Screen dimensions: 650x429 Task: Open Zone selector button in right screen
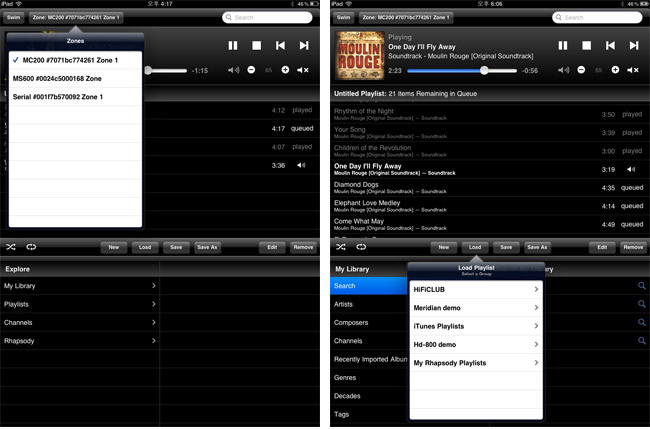pos(406,17)
